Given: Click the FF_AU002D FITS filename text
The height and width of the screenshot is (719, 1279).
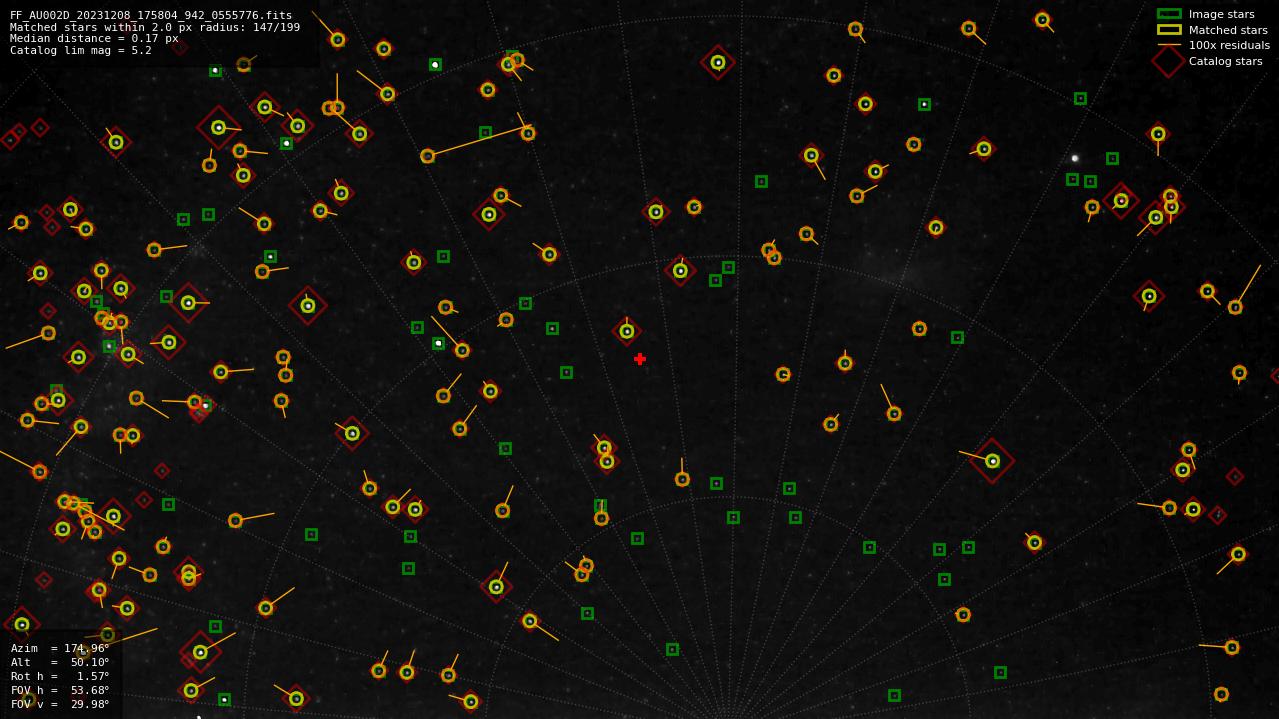Looking at the screenshot, I should 151,16.
